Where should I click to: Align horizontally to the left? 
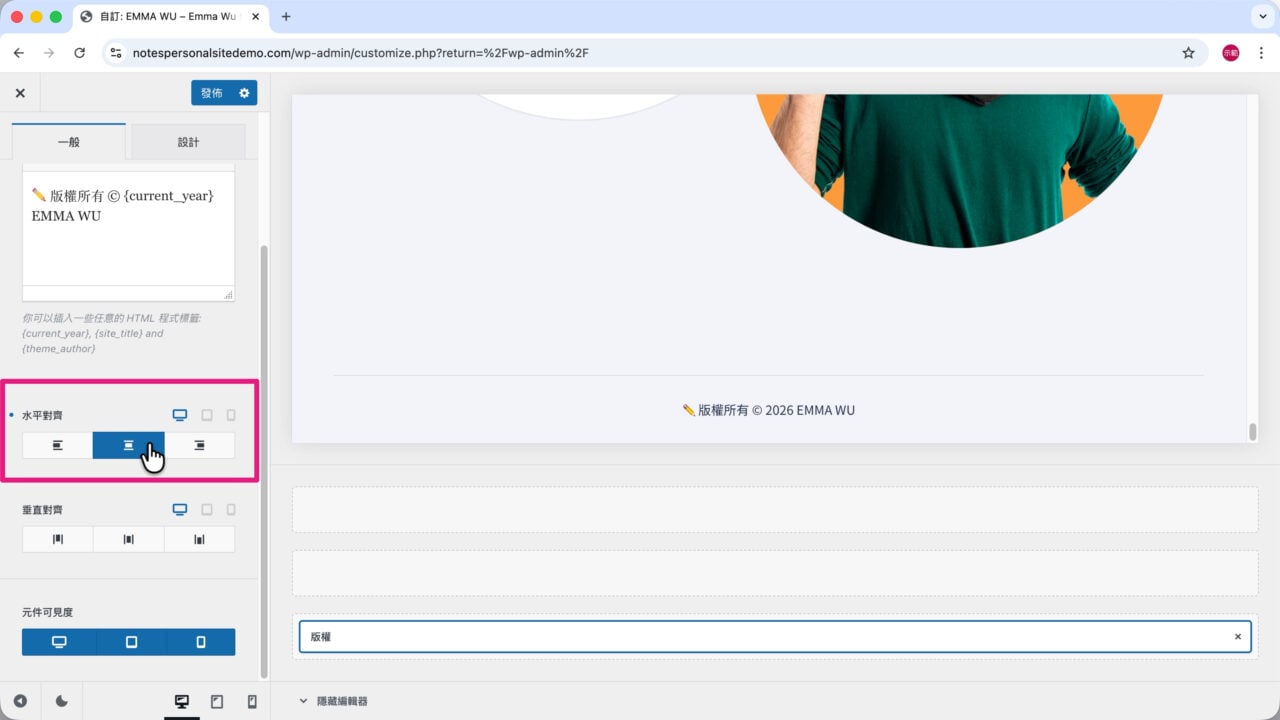[x=58, y=445]
